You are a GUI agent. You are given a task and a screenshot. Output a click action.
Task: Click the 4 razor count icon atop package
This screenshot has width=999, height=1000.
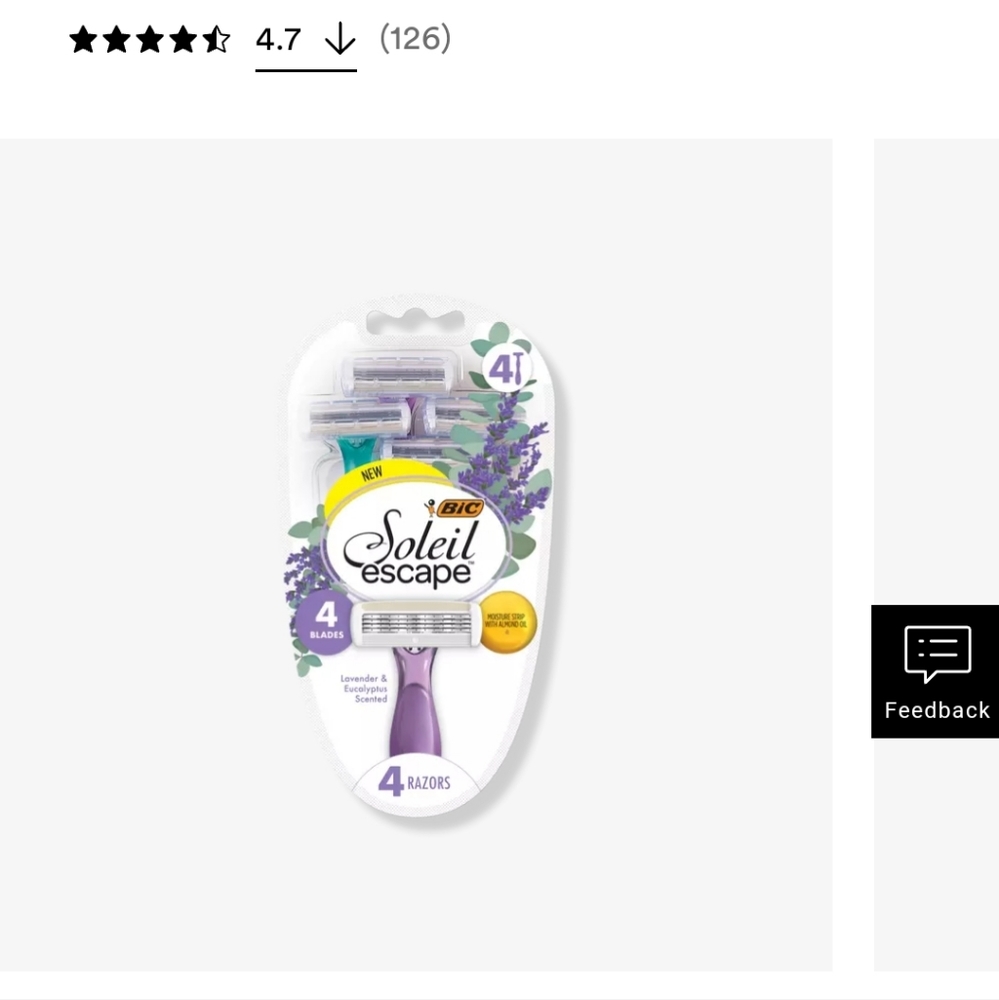click(x=507, y=368)
